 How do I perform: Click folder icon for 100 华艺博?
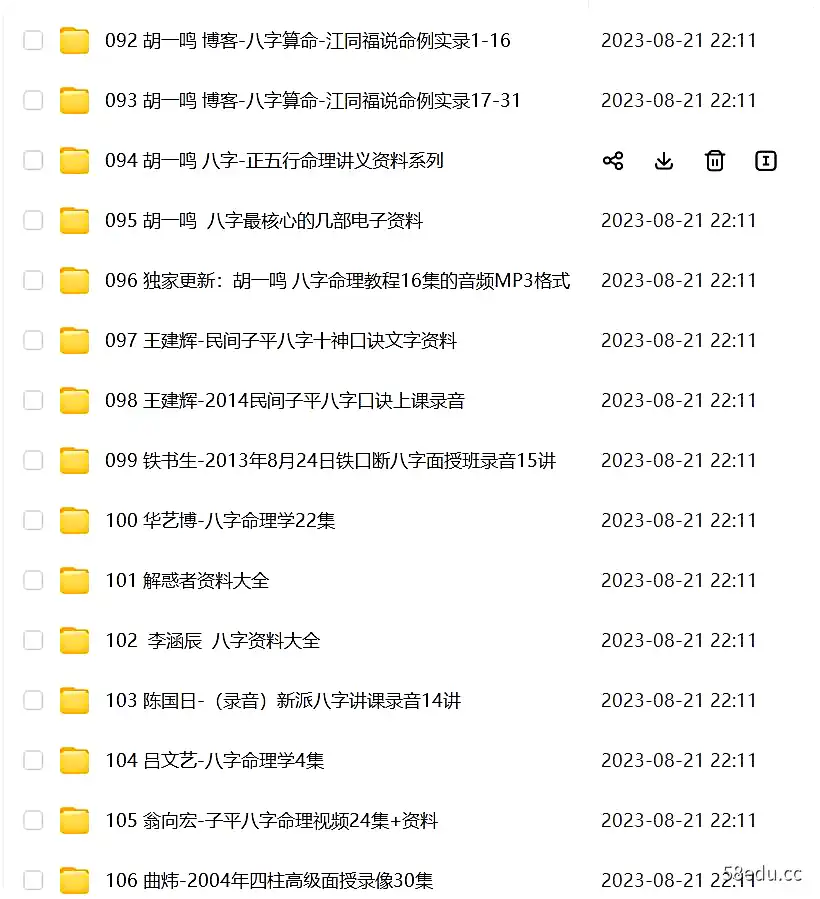pos(75,521)
